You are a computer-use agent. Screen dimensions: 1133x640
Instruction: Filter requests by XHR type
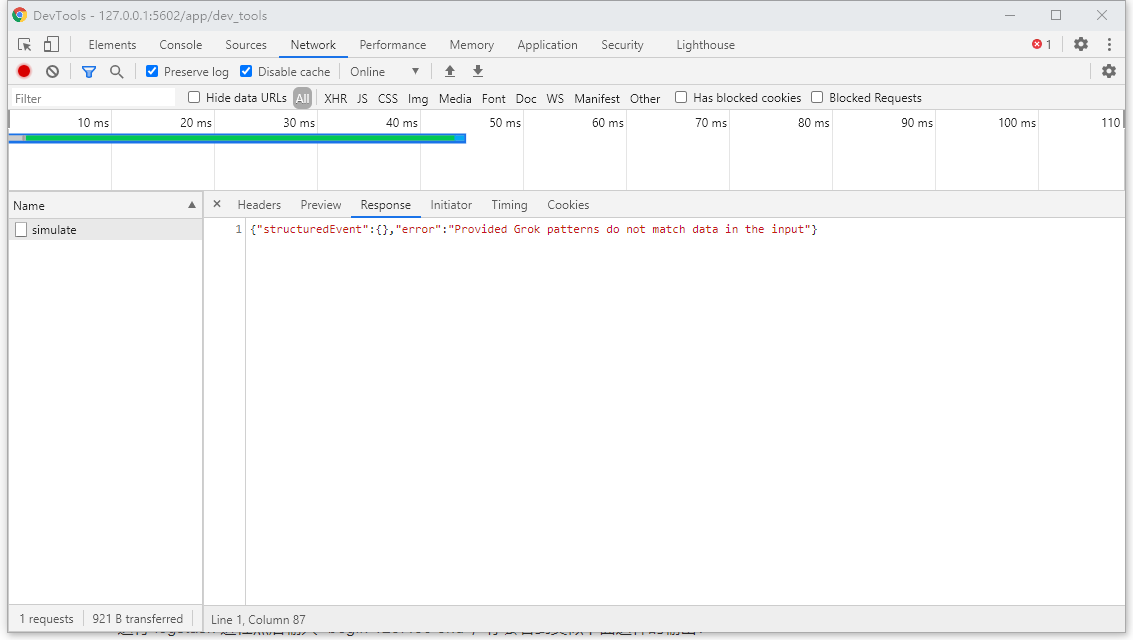pos(335,99)
